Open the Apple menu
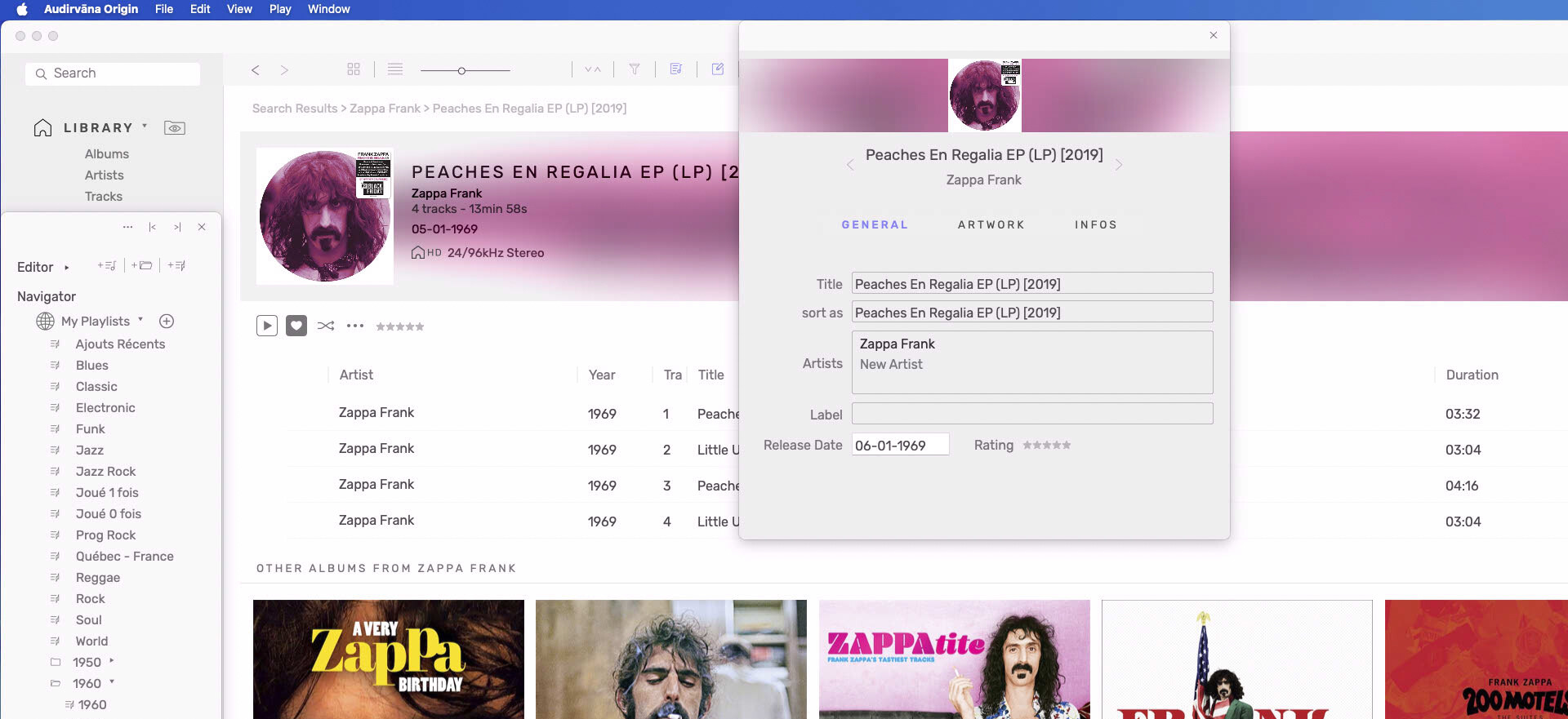Image resolution: width=1568 pixels, height=719 pixels. click(x=22, y=9)
